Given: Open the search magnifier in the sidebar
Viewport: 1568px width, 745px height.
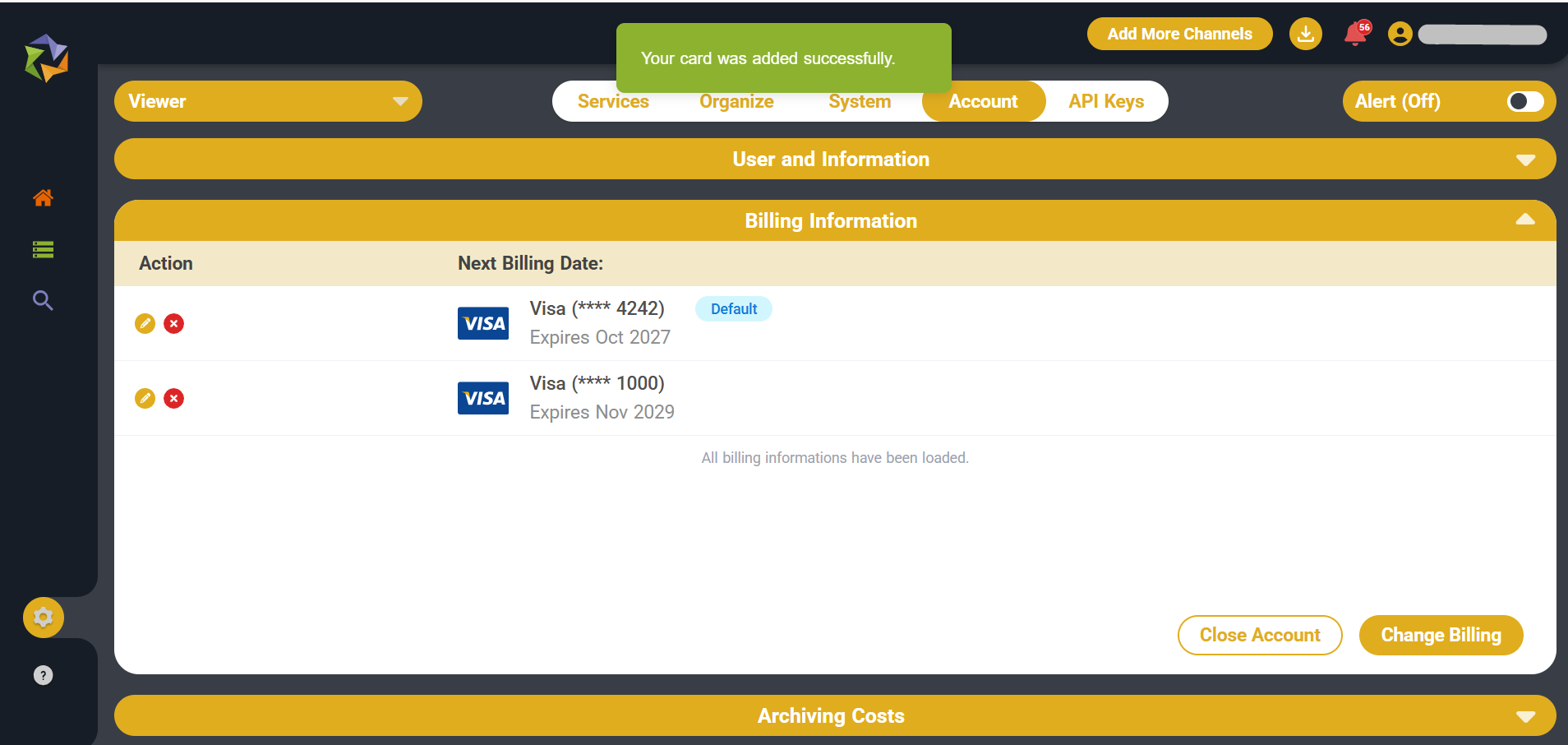Looking at the screenshot, I should click(43, 300).
